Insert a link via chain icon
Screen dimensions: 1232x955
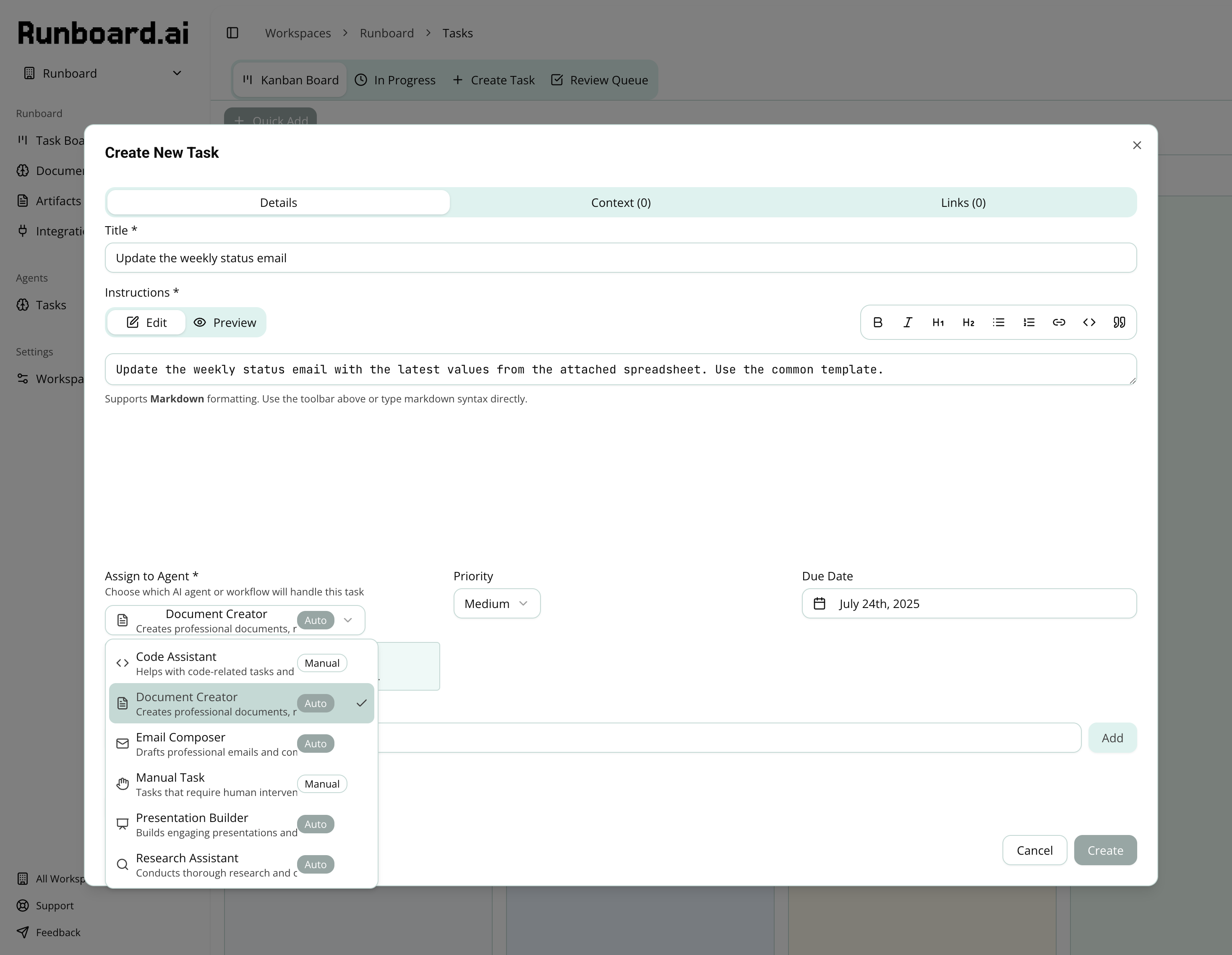point(1059,322)
